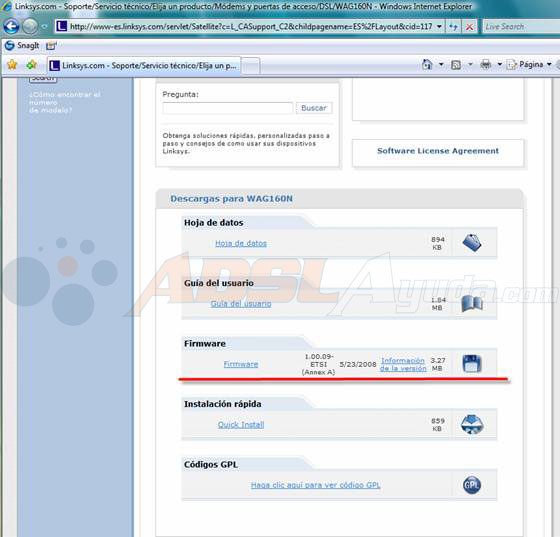
Task: Click the firmware date 5/23/2008
Action: tap(358, 364)
